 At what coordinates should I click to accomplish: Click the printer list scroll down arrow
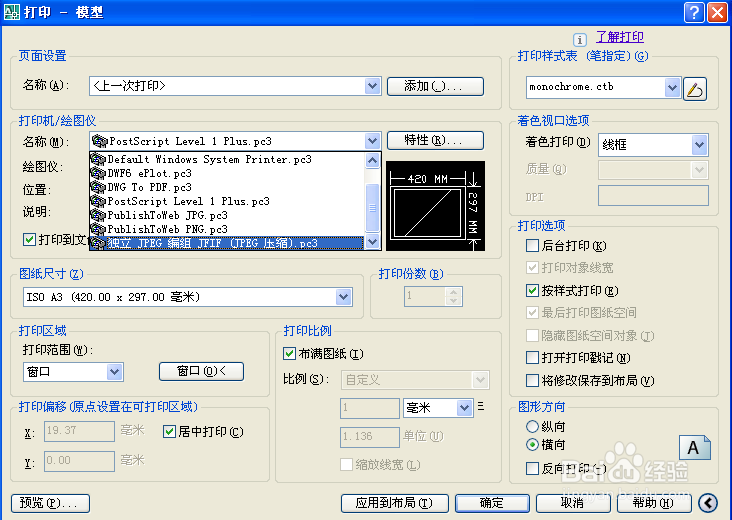click(373, 242)
